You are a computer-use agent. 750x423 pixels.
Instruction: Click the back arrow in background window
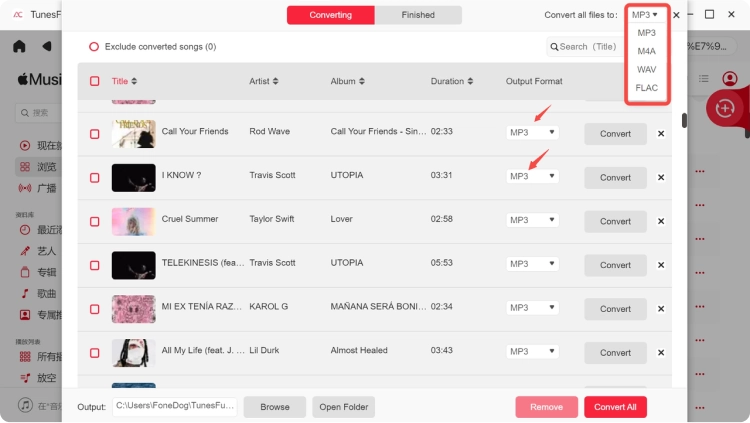(x=46, y=46)
